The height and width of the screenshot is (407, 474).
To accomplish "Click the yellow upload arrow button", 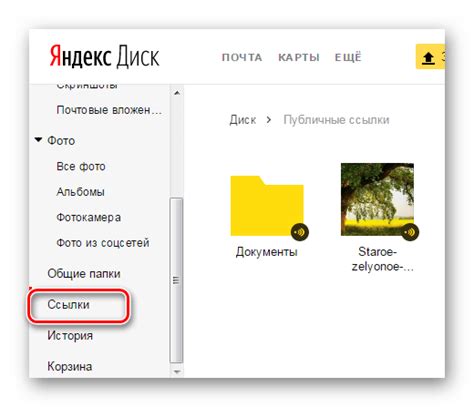I will [x=430, y=57].
